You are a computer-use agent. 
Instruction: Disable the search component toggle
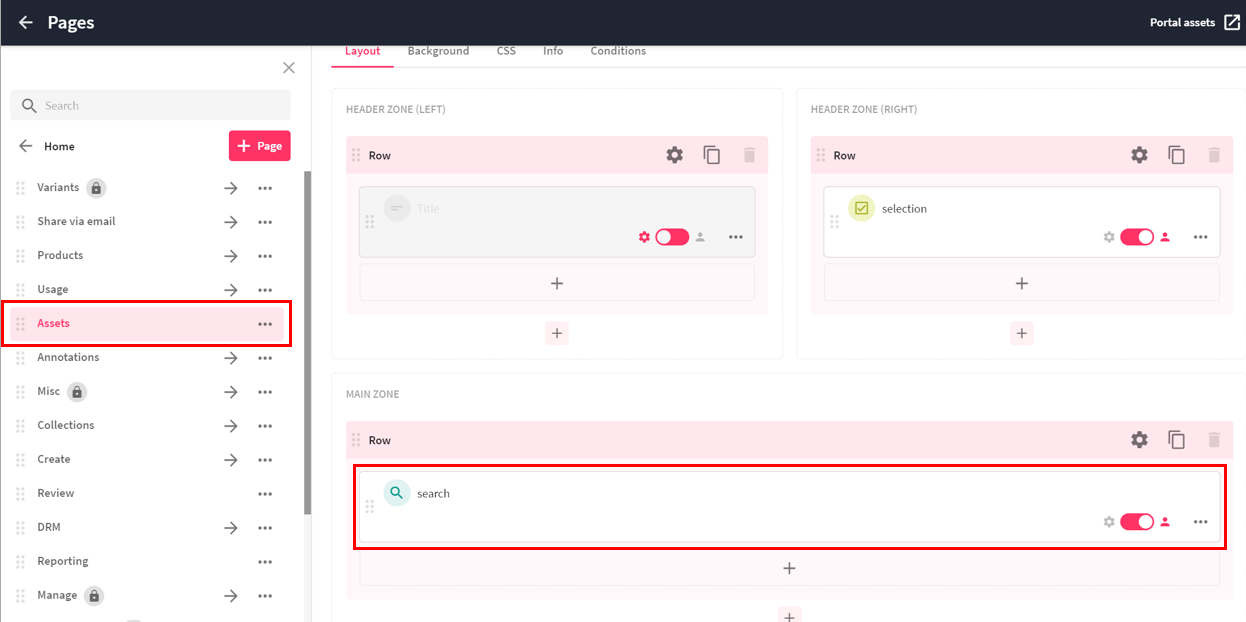coord(1137,522)
